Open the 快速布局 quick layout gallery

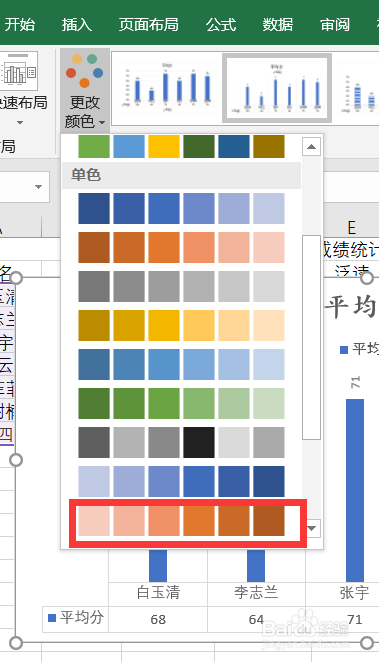pos(20,89)
